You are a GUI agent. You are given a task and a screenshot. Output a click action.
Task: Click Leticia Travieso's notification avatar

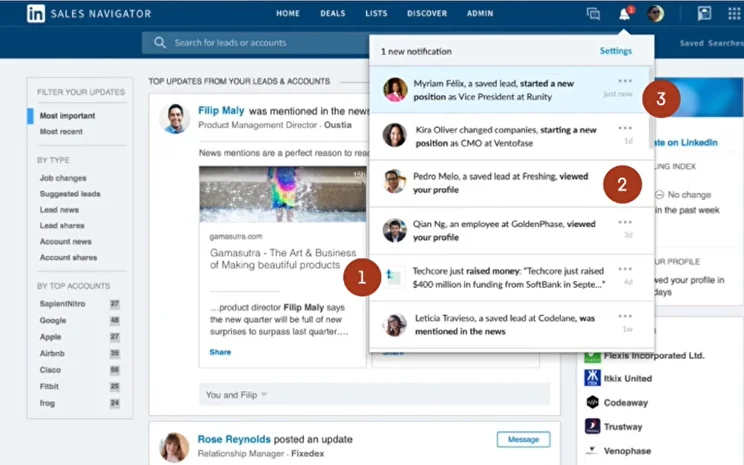coord(395,325)
